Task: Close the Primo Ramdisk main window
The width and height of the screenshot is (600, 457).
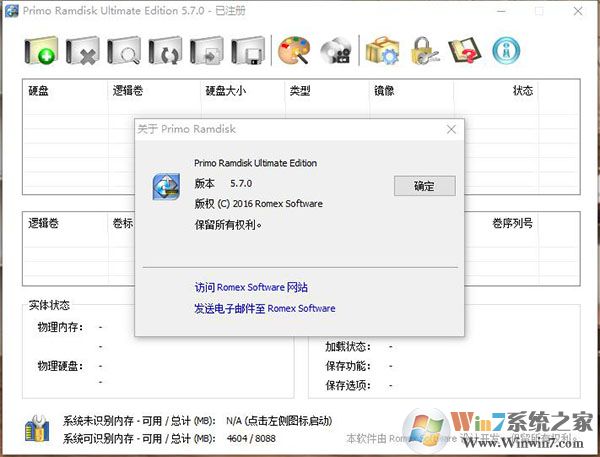Action: coord(578,11)
